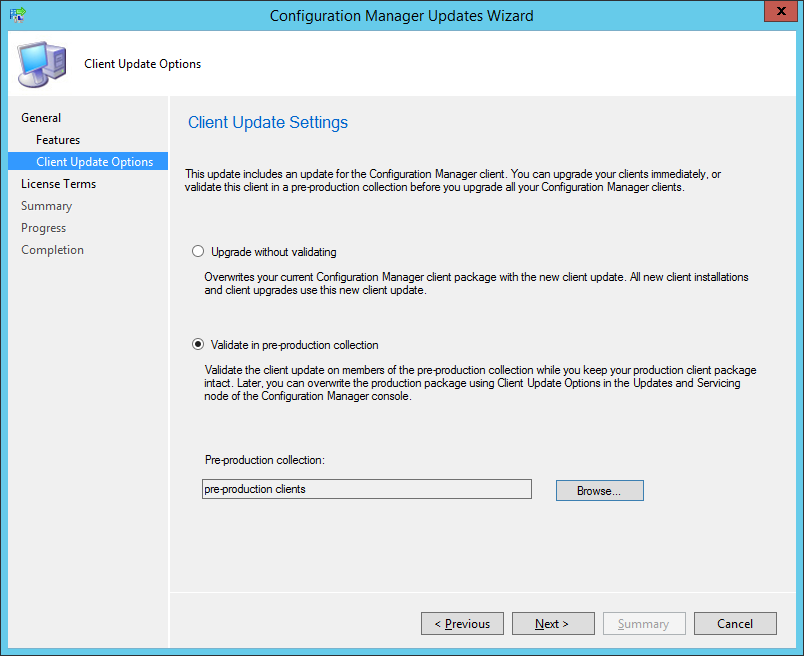Image resolution: width=804 pixels, height=656 pixels.
Task: Proceed with the Next button
Action: (x=553, y=623)
